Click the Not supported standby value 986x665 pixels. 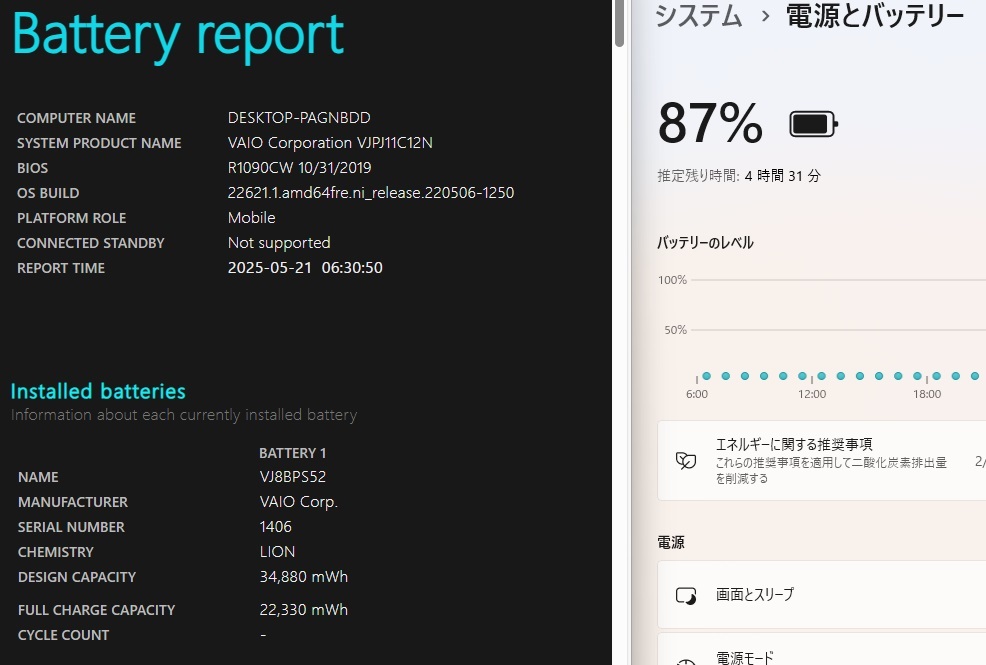pos(279,243)
